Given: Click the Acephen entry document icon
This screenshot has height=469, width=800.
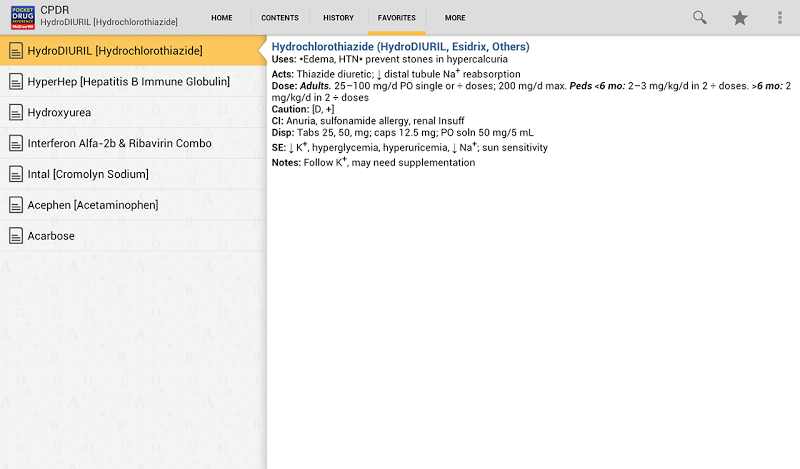Looking at the screenshot, I should point(16,205).
